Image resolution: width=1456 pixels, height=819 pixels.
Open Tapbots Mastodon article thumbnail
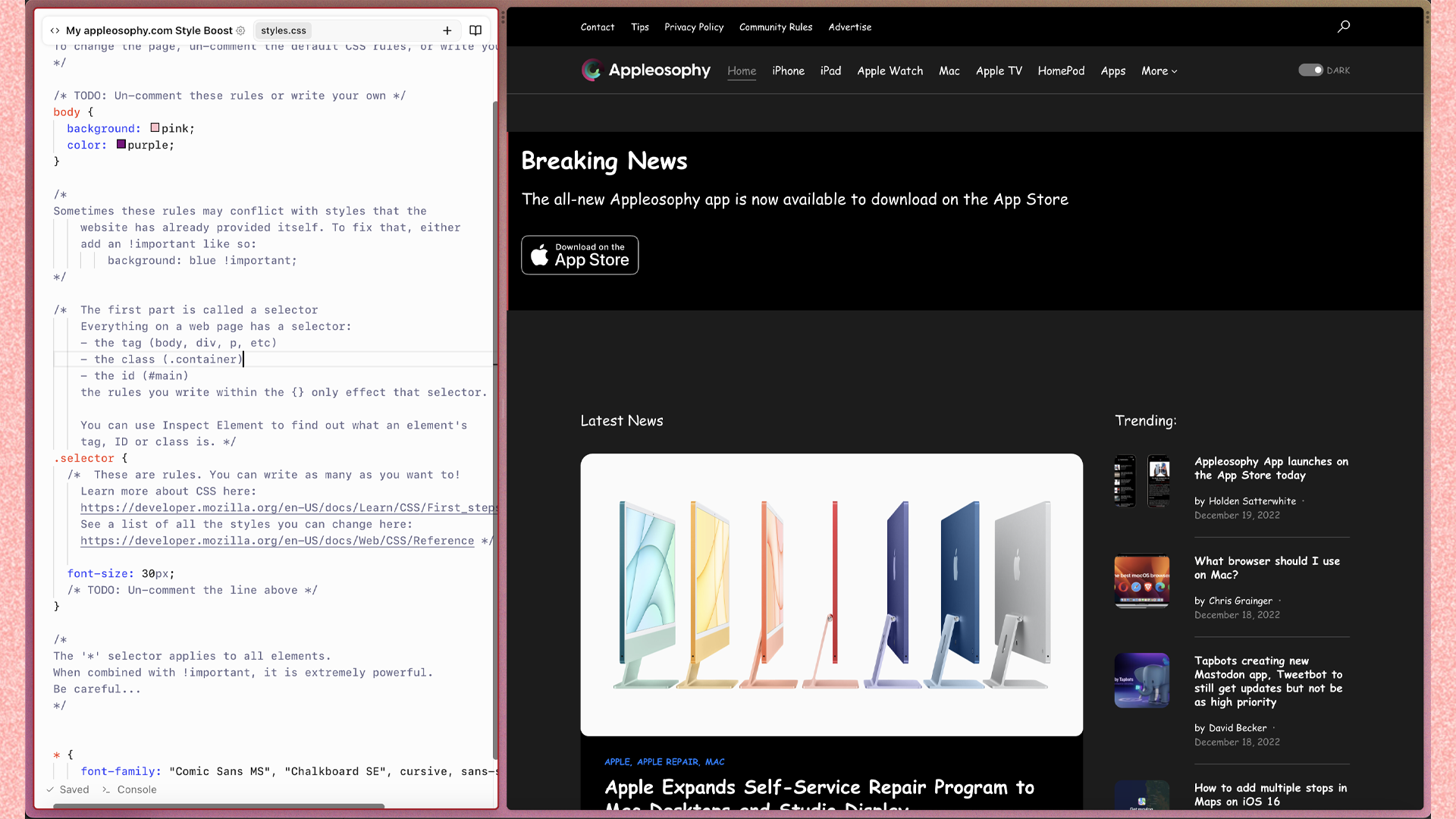coord(1142,680)
